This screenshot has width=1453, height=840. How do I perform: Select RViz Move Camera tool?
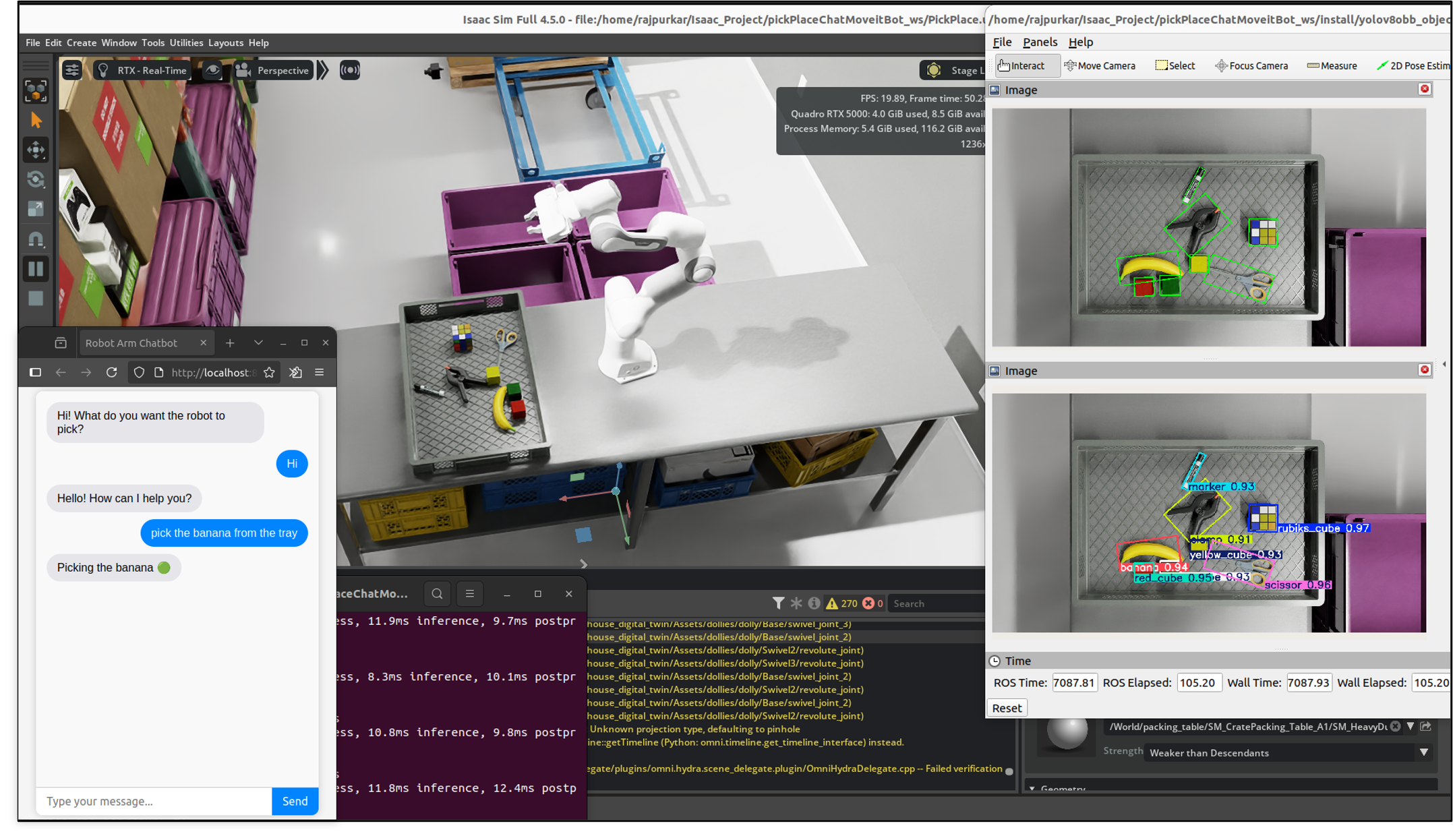tap(1100, 65)
